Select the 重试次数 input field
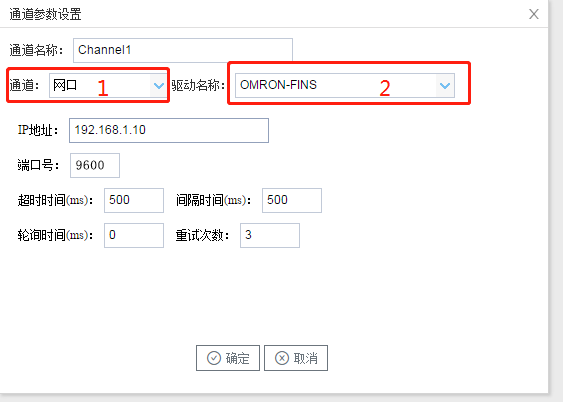Image resolution: width=563 pixels, height=402 pixels. [x=270, y=235]
